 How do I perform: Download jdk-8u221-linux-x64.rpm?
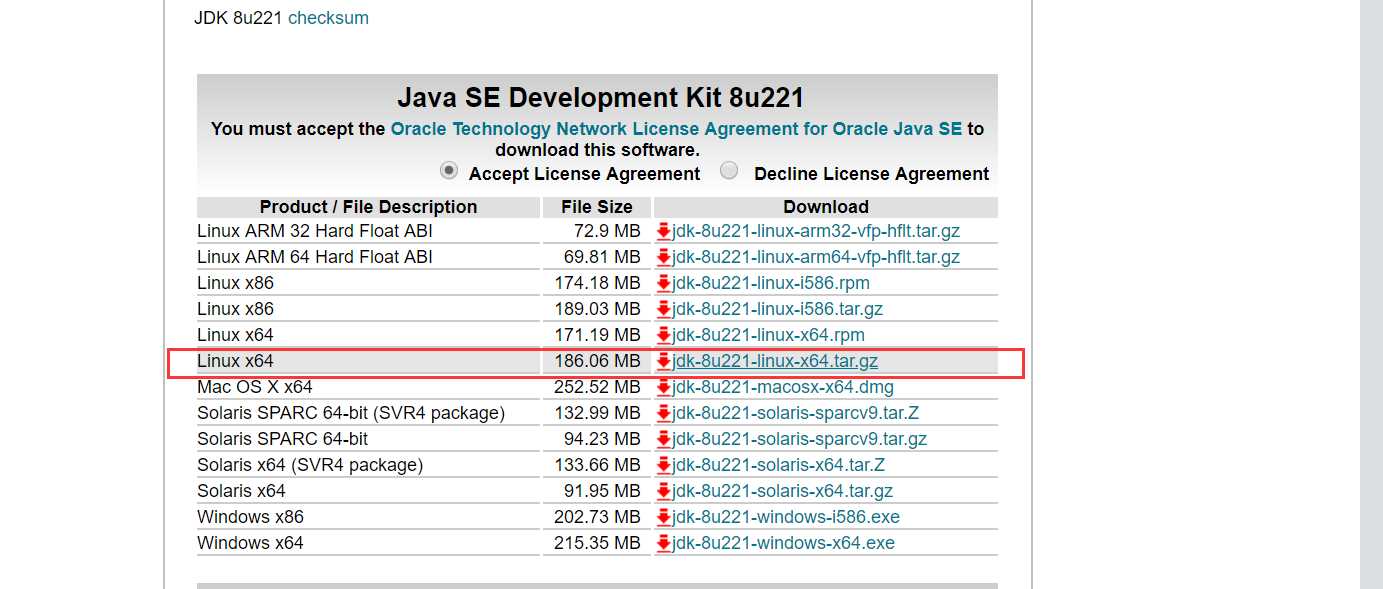coord(769,335)
